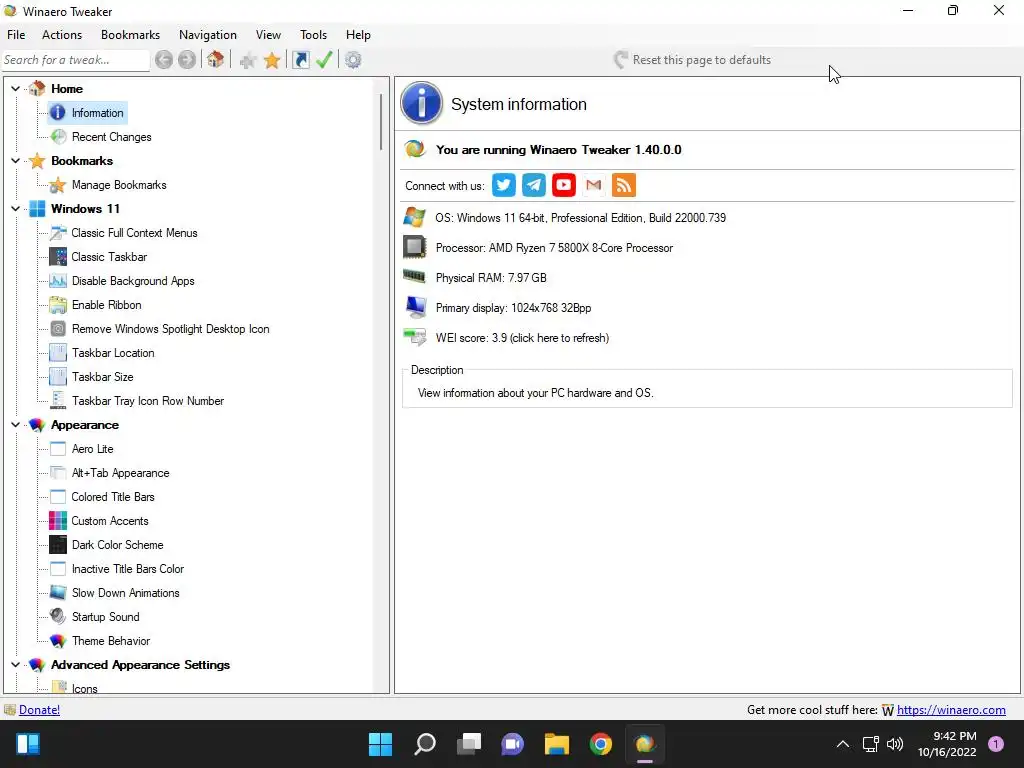
Task: Open the Actions menu
Action: click(x=62, y=35)
